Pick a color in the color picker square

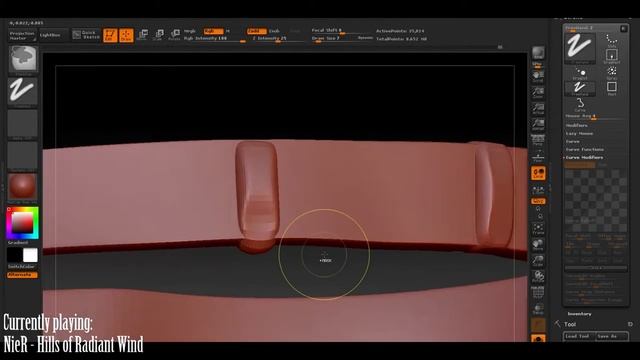click(22, 223)
